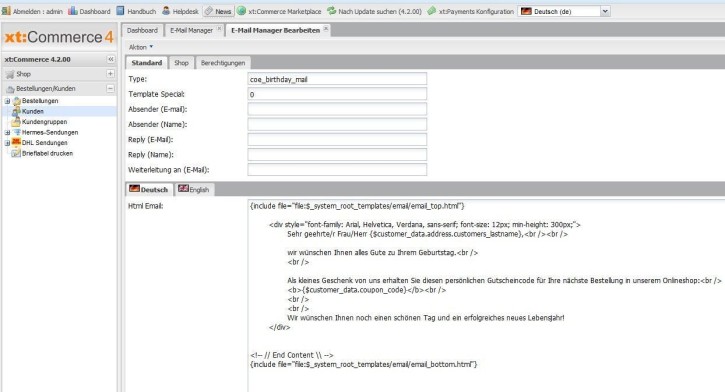
Task: Select Kunden in the tree
Action: tap(32, 111)
